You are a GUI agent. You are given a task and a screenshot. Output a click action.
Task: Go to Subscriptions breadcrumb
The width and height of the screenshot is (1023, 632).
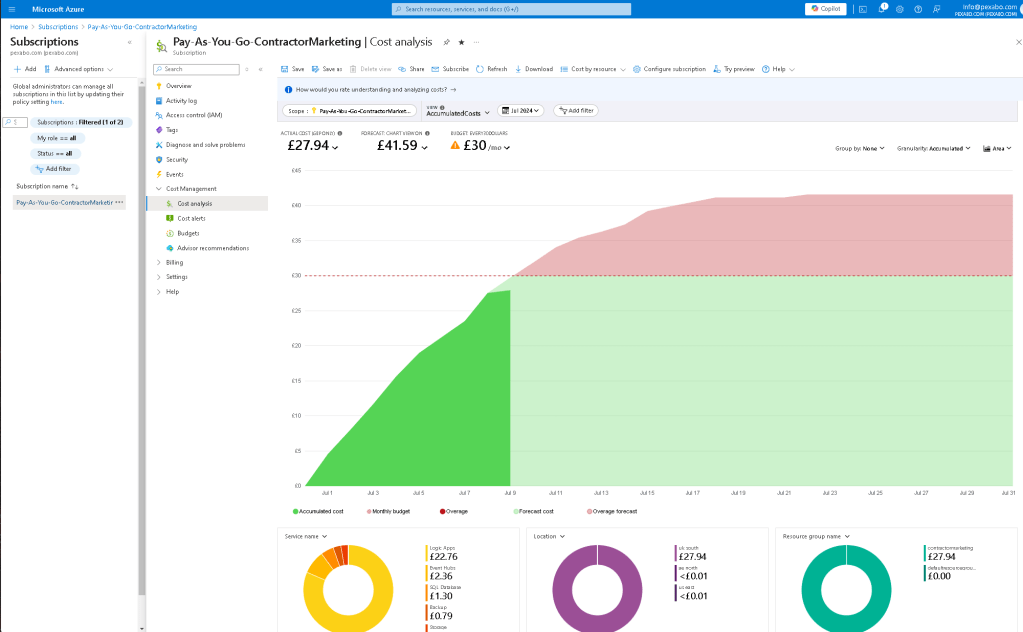58,27
